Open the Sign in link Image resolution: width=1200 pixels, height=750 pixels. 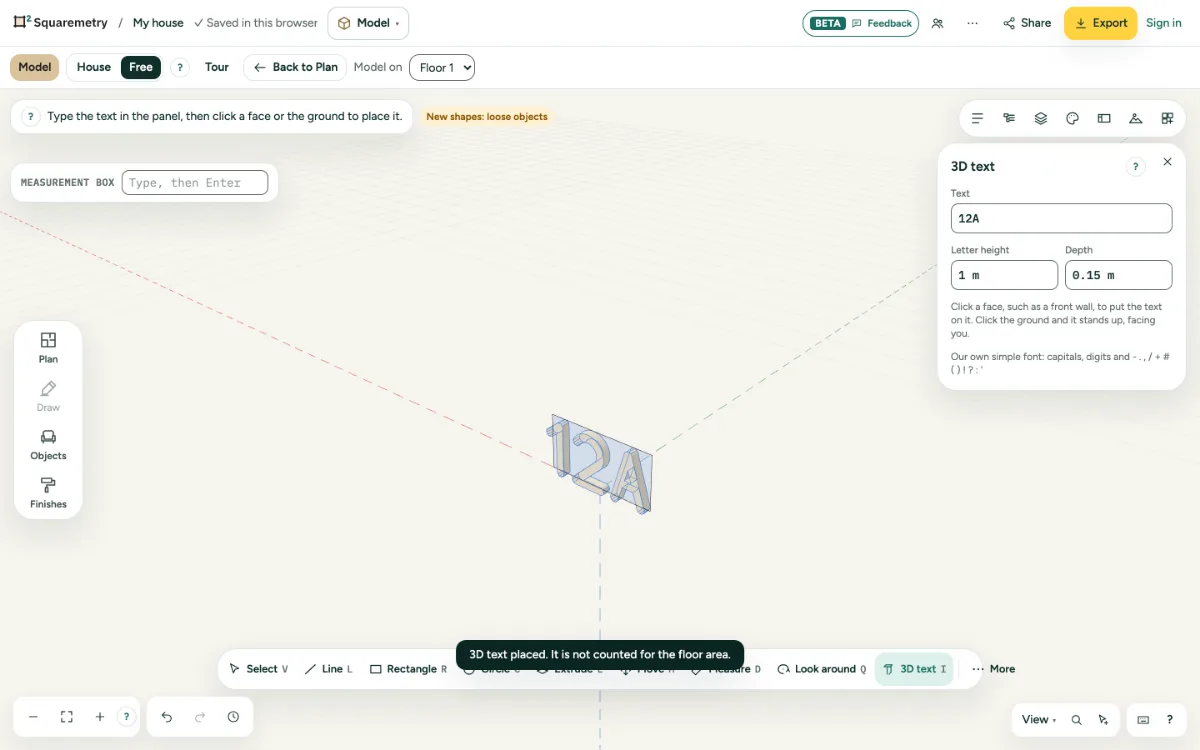(1164, 23)
